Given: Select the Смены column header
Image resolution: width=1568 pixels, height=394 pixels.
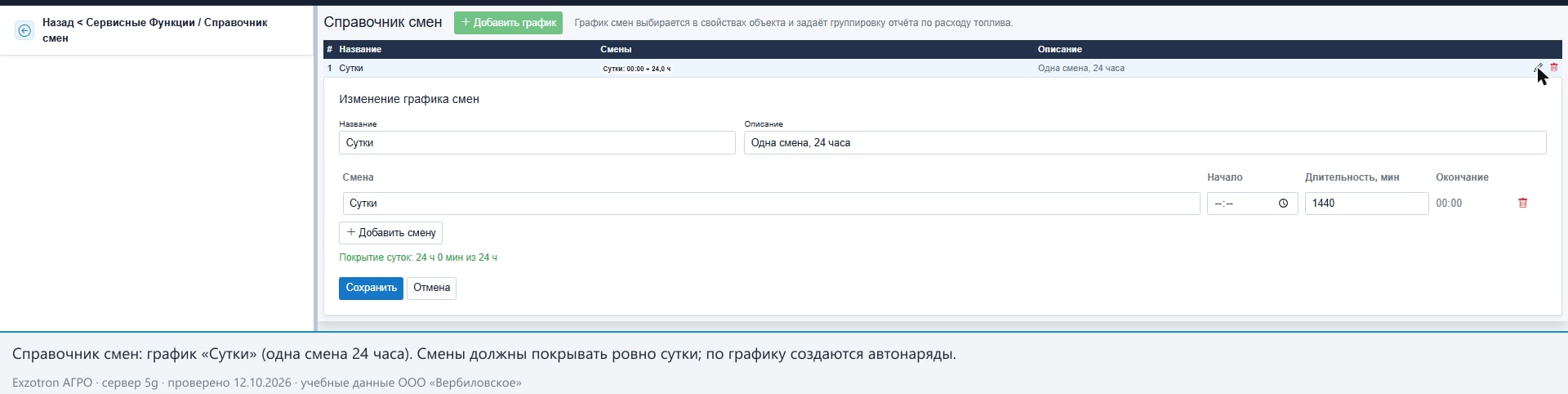Looking at the screenshot, I should click(616, 49).
